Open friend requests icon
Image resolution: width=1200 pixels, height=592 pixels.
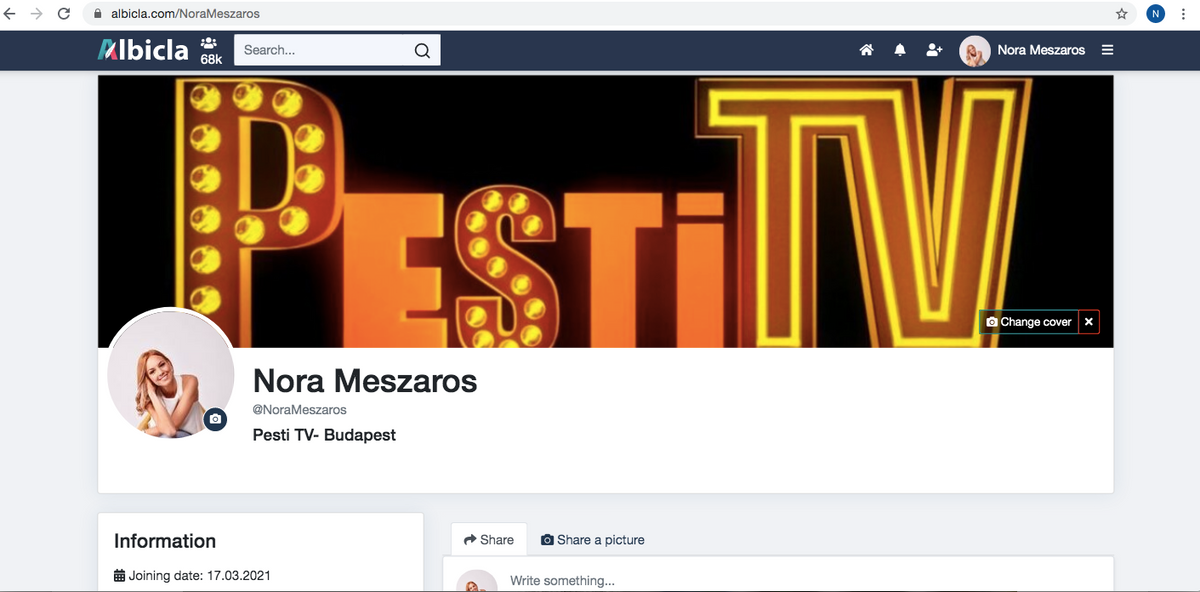click(934, 50)
